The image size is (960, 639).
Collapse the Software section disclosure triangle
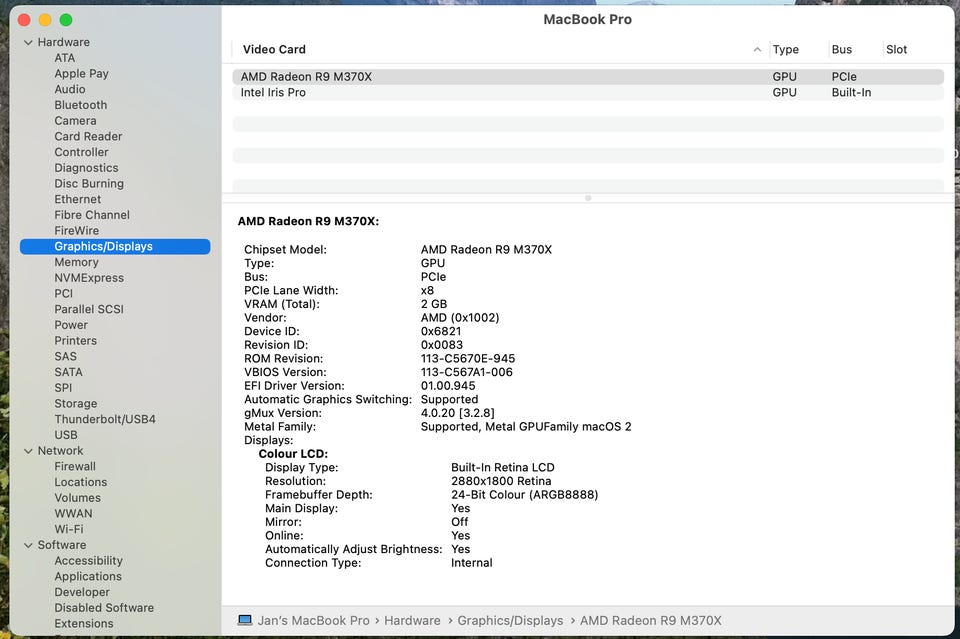pos(28,545)
